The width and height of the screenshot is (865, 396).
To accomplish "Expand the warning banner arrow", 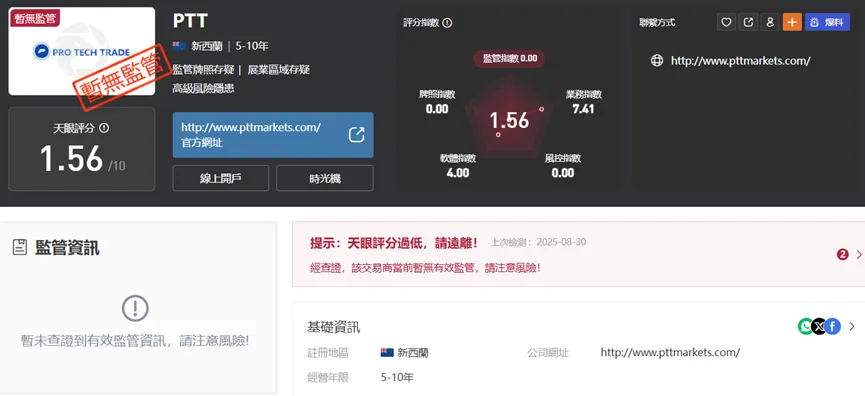I will coord(858,254).
